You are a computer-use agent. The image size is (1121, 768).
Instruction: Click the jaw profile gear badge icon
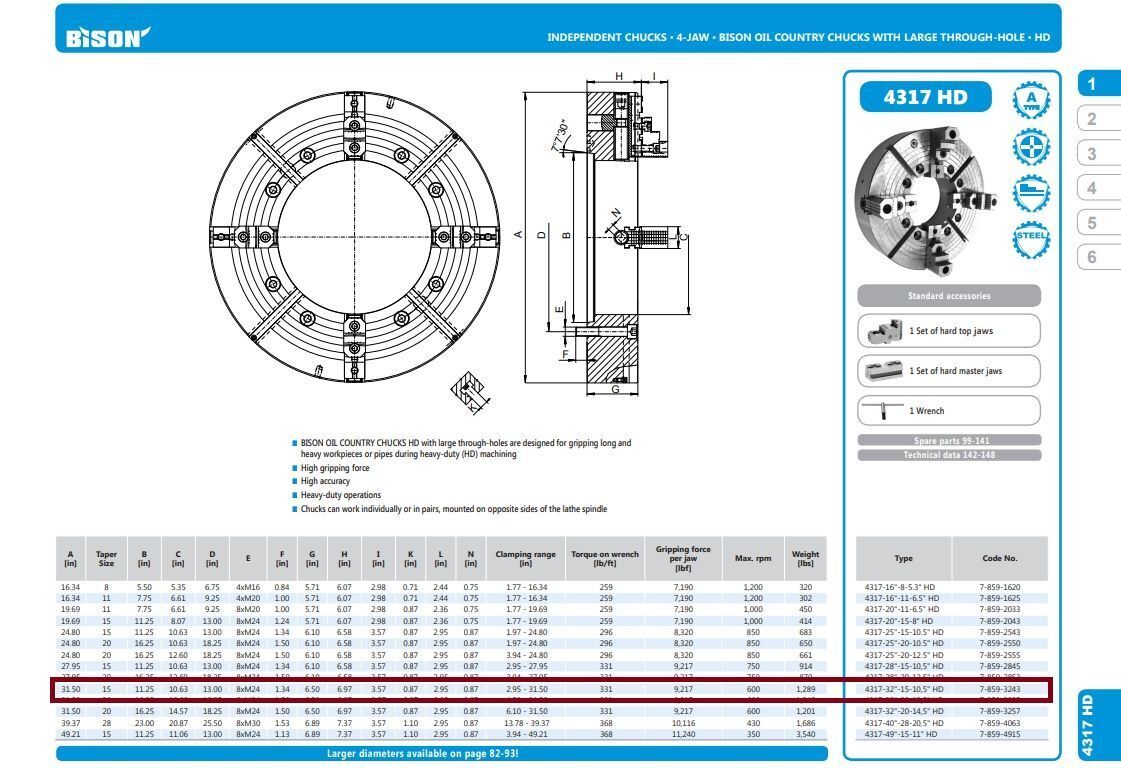point(1031,193)
